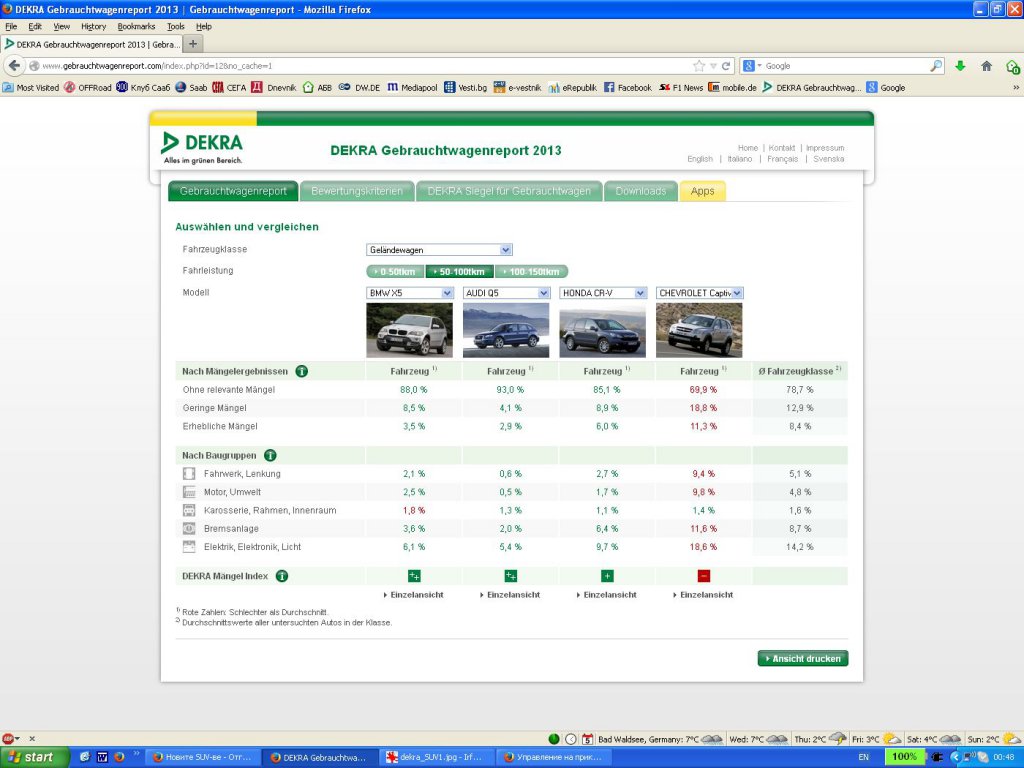1024x768 pixels.
Task: Open the Fahrzeugklasse Geländewagen dropdown
Action: pyautogui.click(x=439, y=250)
